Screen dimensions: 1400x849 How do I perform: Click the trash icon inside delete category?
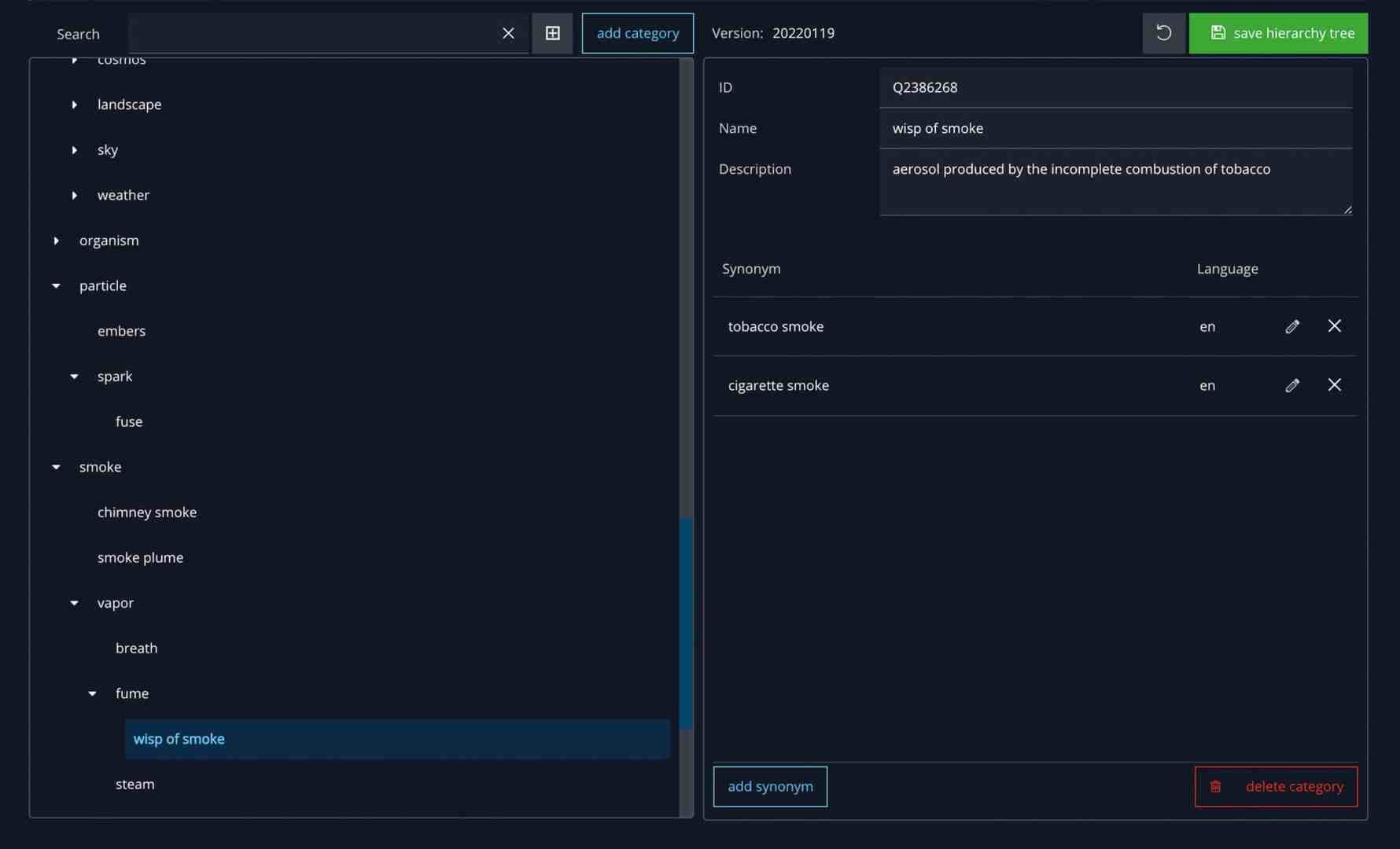pos(1216,786)
